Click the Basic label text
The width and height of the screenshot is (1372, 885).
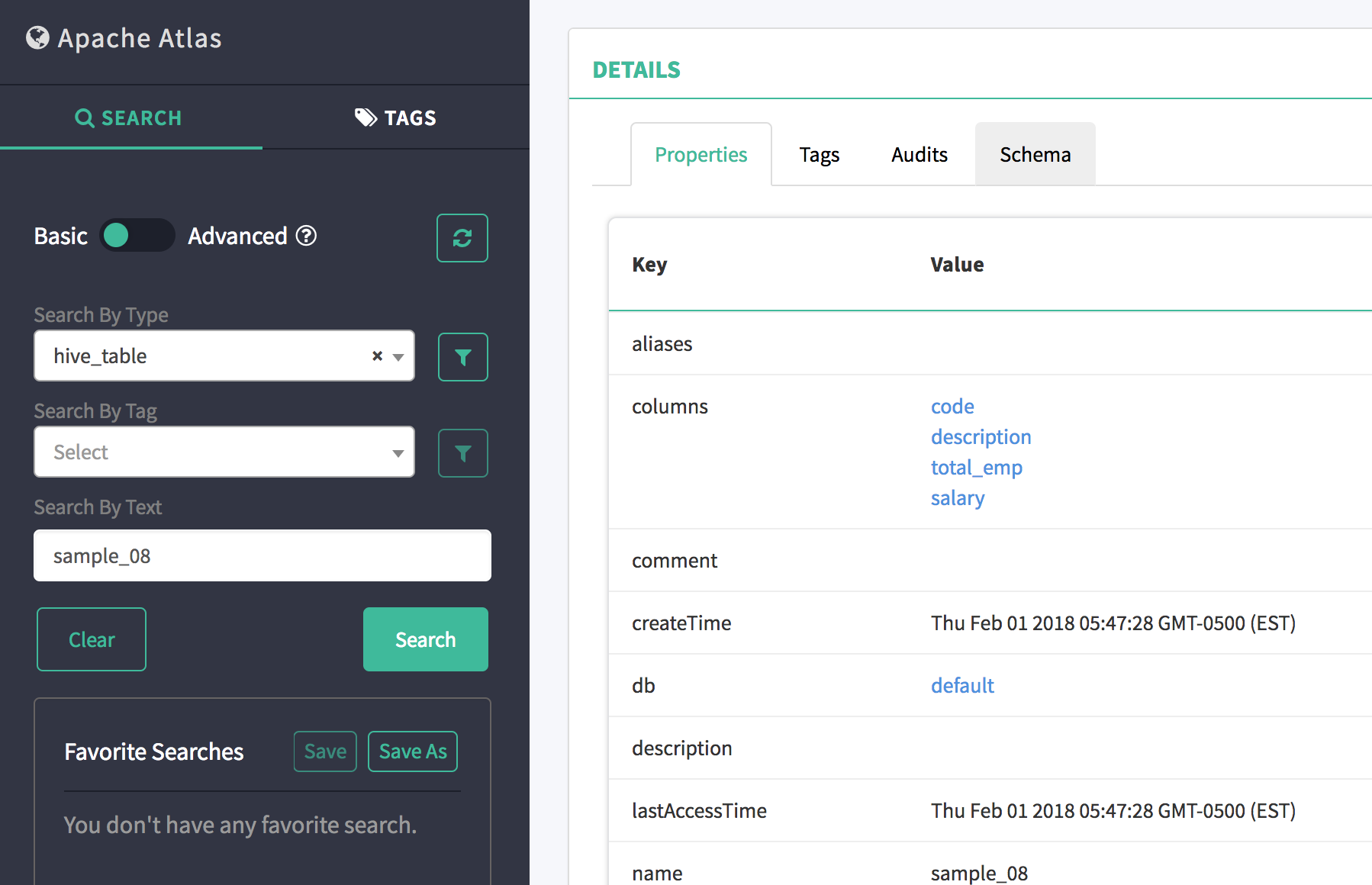coord(61,236)
